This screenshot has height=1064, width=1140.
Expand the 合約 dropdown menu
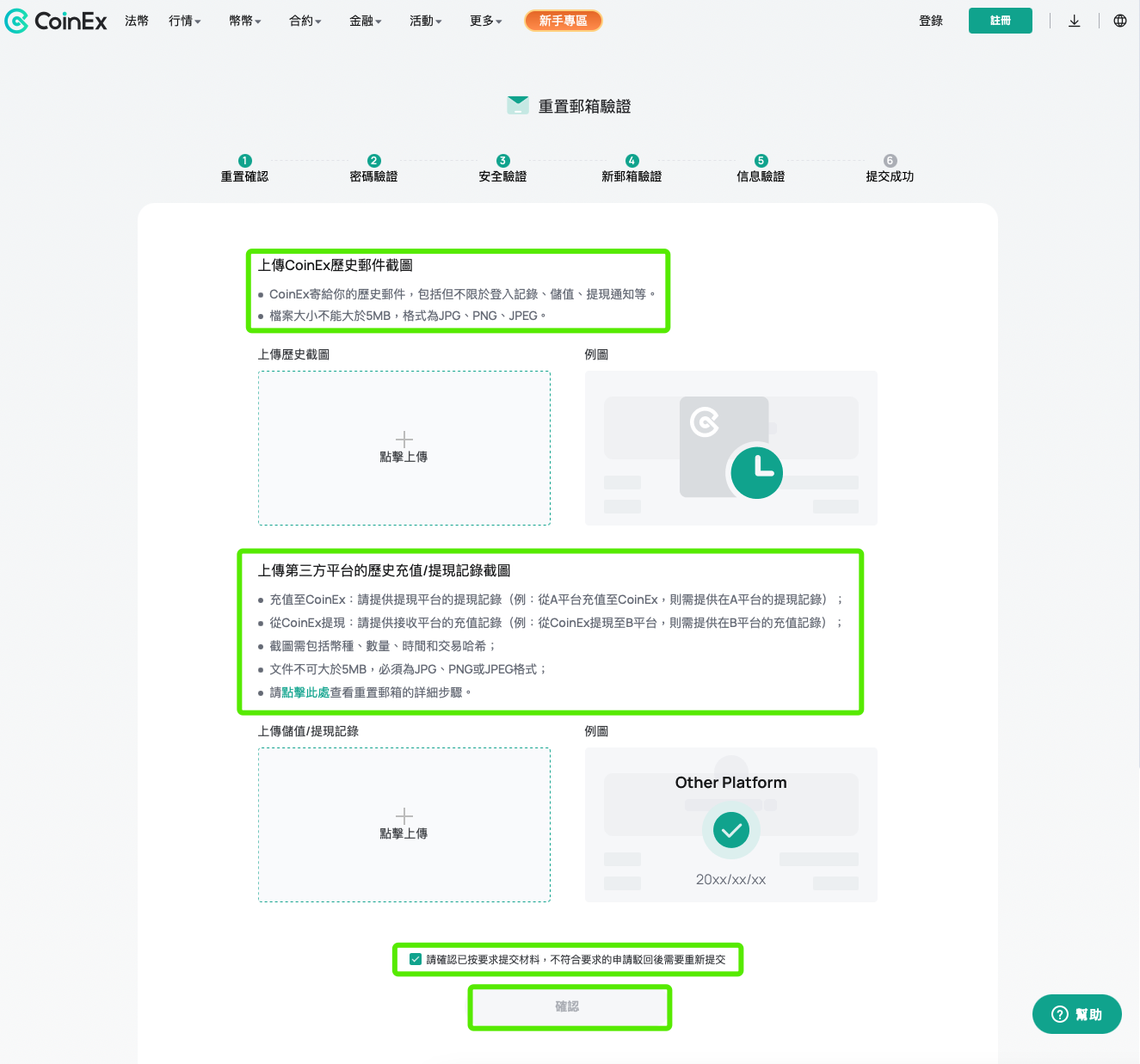tap(305, 21)
